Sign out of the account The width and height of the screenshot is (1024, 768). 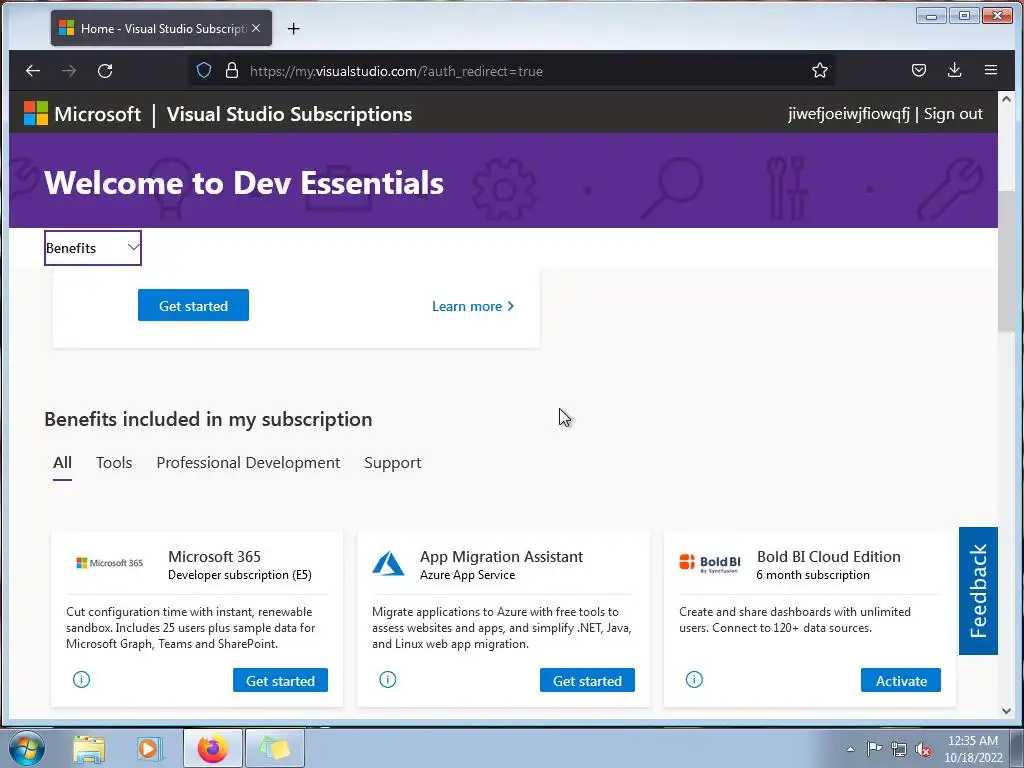tap(953, 114)
